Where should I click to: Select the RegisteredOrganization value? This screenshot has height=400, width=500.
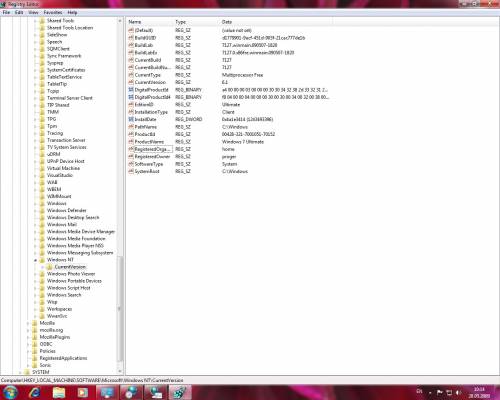[x=153, y=149]
